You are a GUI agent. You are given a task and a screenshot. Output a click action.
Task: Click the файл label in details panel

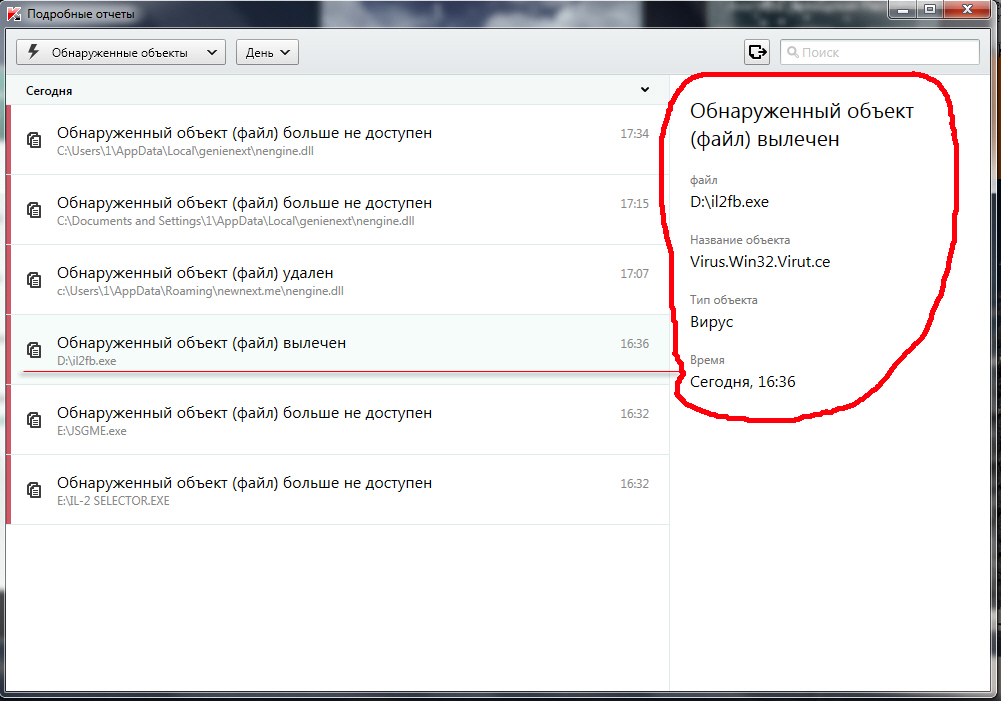(704, 180)
